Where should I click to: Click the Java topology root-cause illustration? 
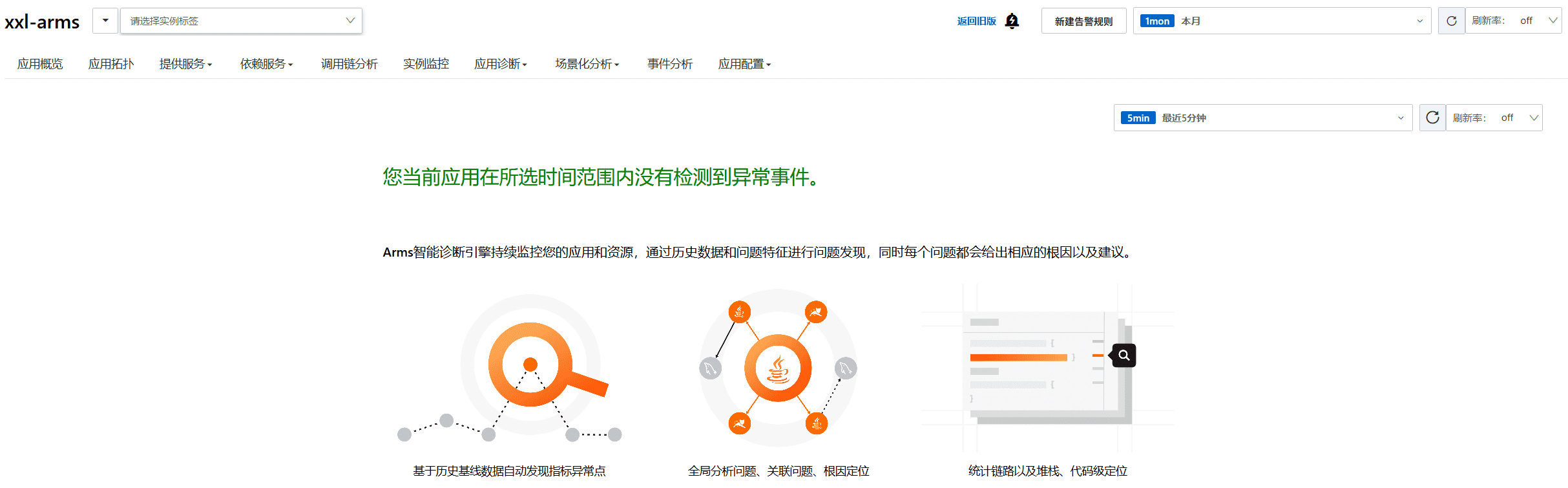pyautogui.click(x=778, y=368)
